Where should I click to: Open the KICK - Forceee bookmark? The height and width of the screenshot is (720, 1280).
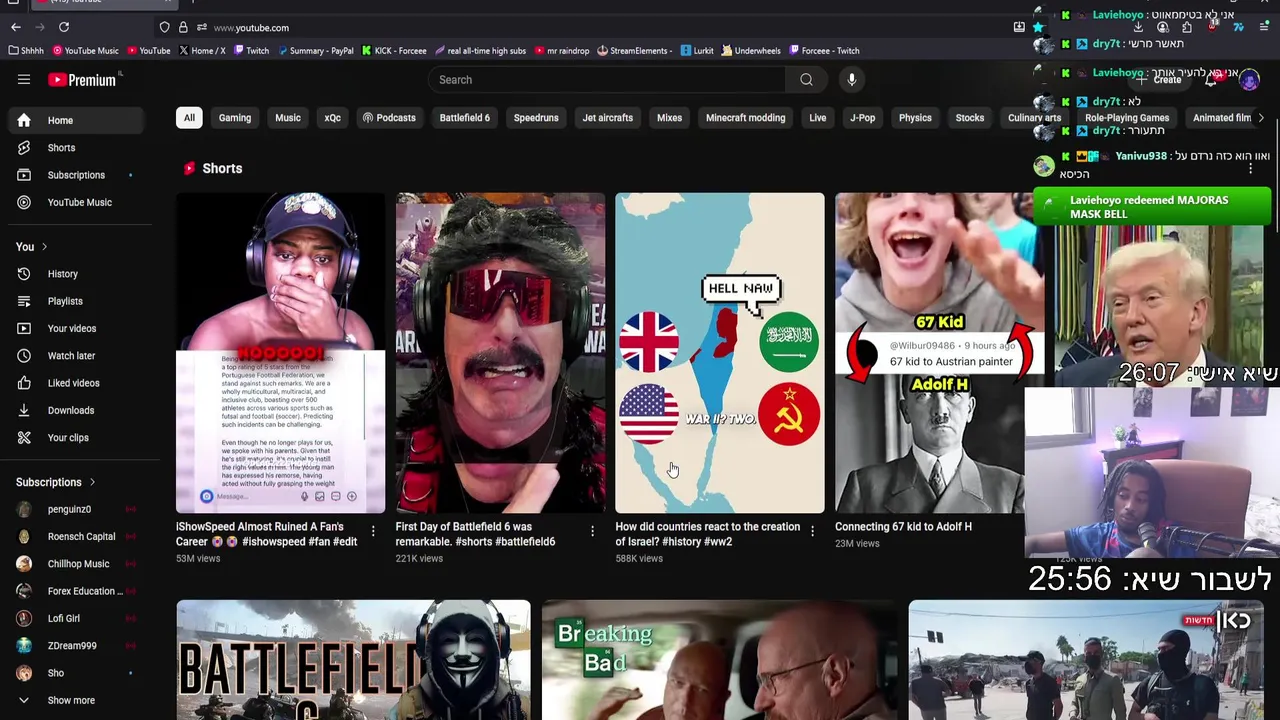click(394, 51)
